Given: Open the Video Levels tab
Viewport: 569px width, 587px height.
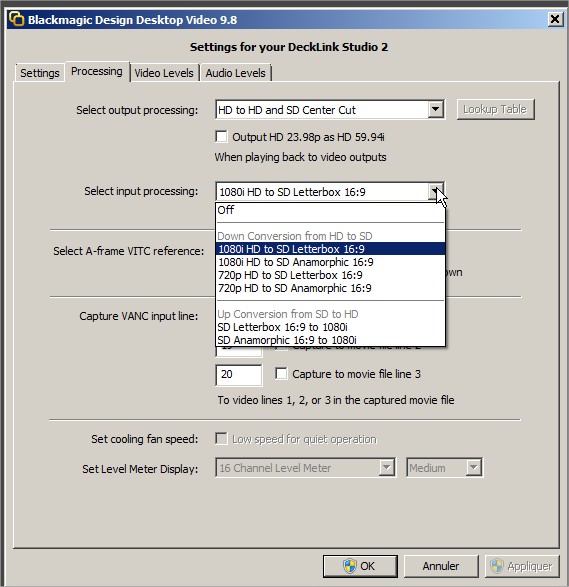Looking at the screenshot, I should tap(164, 73).
